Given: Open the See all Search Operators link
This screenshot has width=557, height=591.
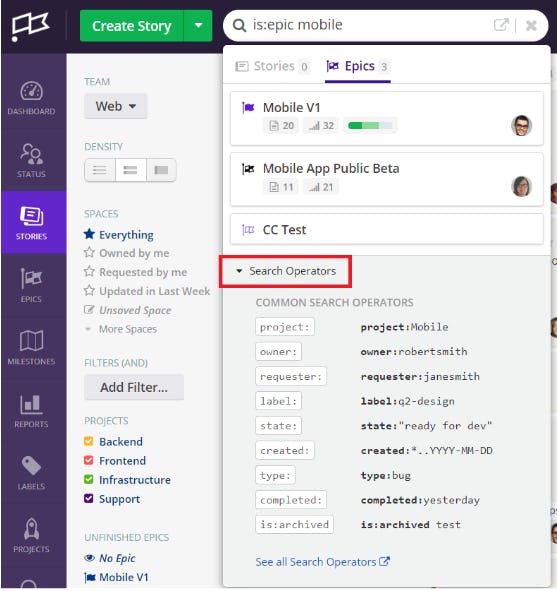Looking at the screenshot, I should pos(323,562).
